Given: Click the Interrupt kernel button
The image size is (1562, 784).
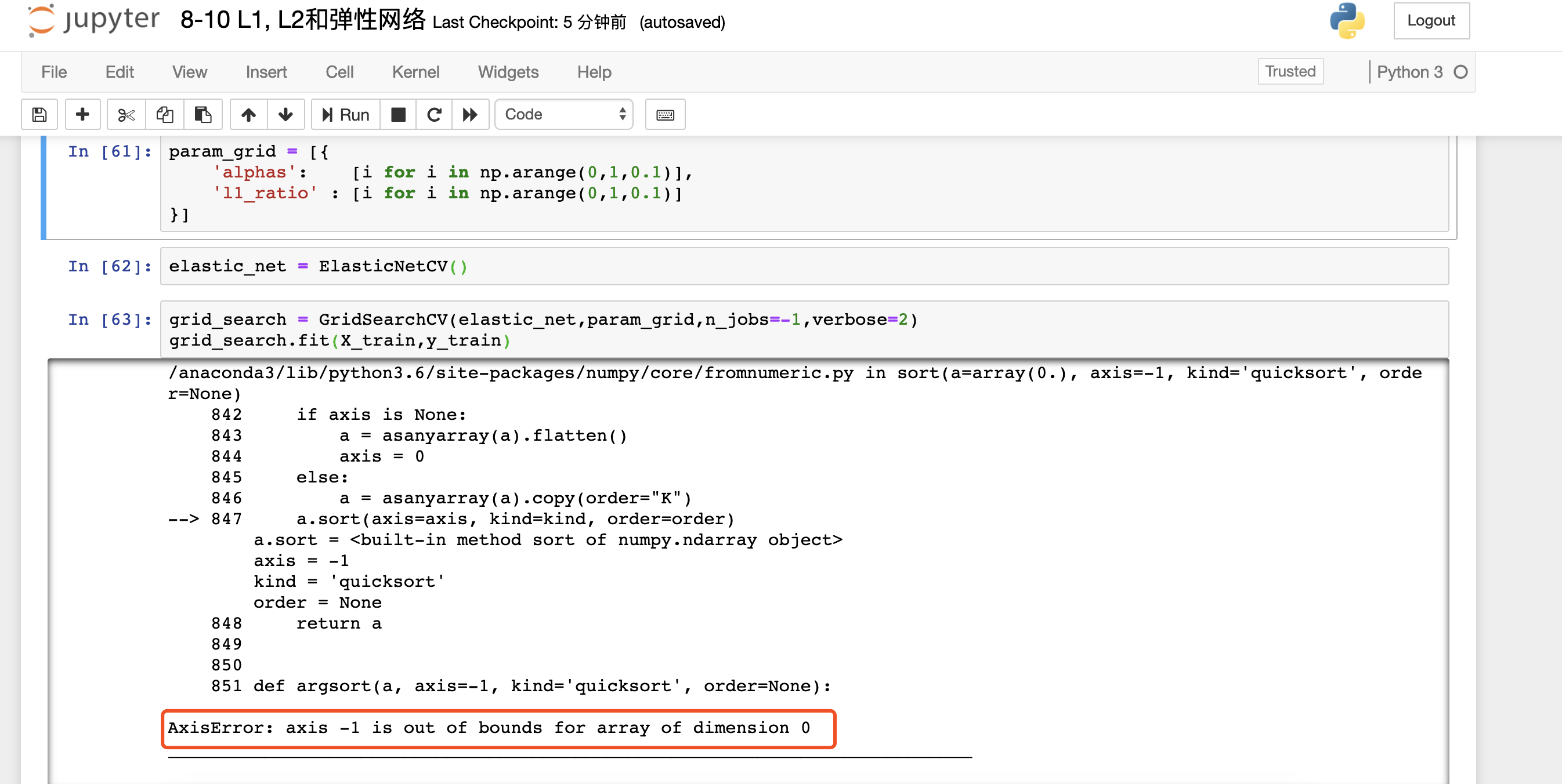Looking at the screenshot, I should coord(397,113).
